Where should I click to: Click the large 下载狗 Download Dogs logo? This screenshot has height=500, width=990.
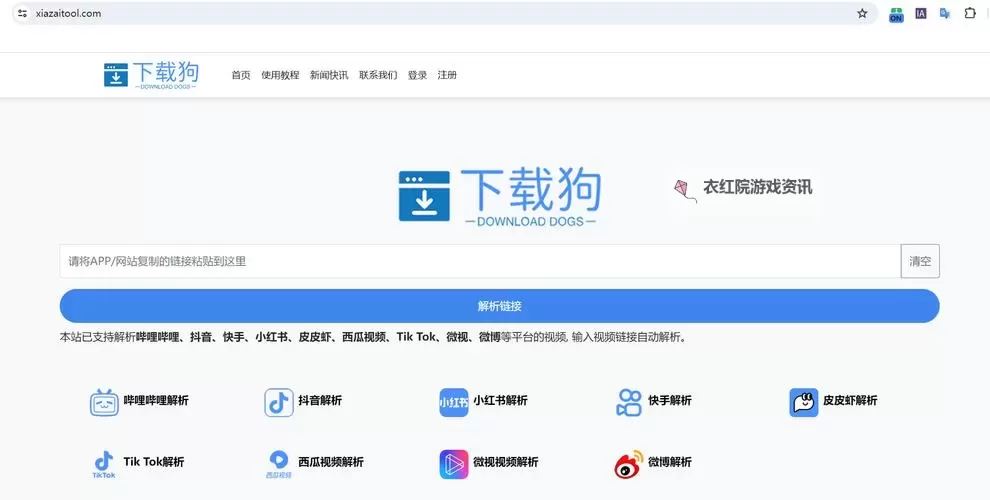point(500,197)
